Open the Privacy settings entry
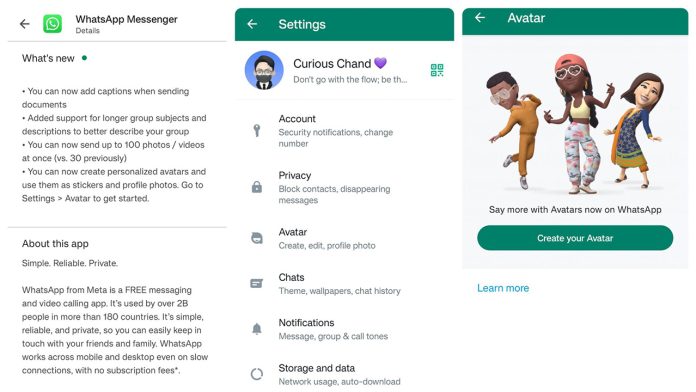Viewport: 696px width, 392px height. (x=344, y=187)
